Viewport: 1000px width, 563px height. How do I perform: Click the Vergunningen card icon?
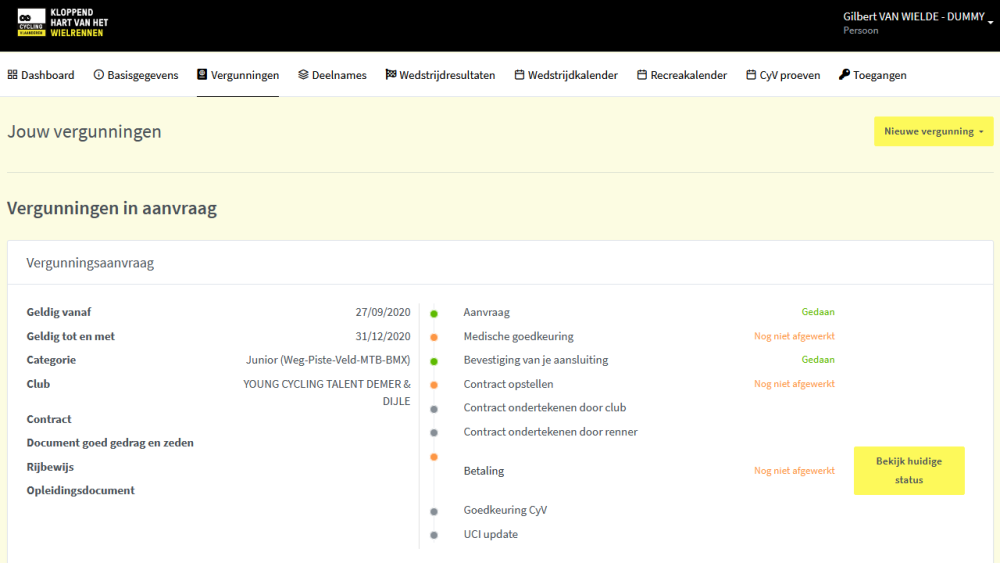coord(202,75)
